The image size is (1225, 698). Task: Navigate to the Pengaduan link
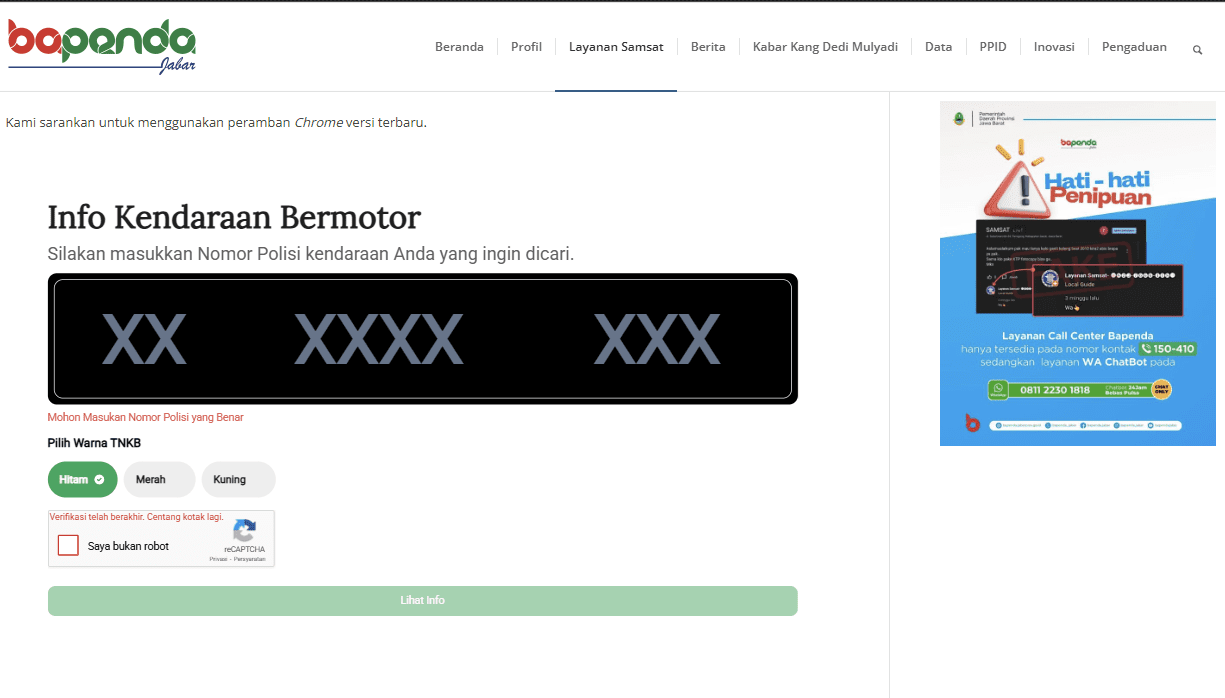tap(1134, 47)
